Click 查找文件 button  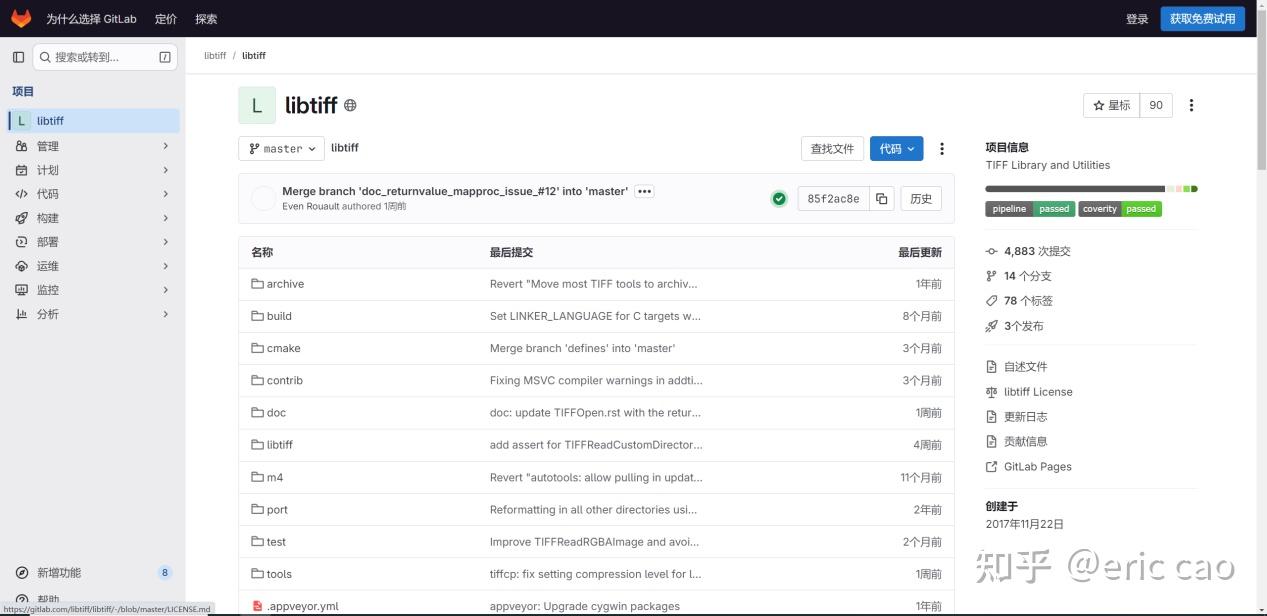[x=832, y=149]
